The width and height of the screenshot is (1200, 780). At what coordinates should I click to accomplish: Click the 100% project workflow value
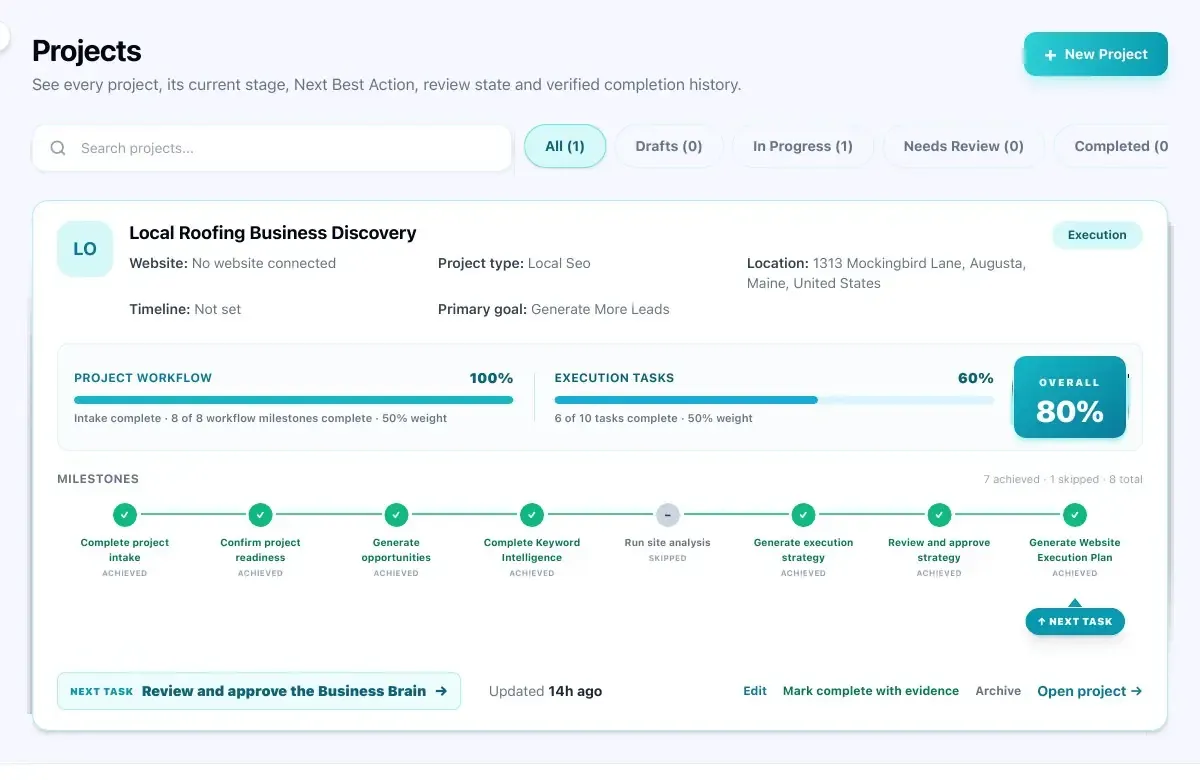point(491,378)
